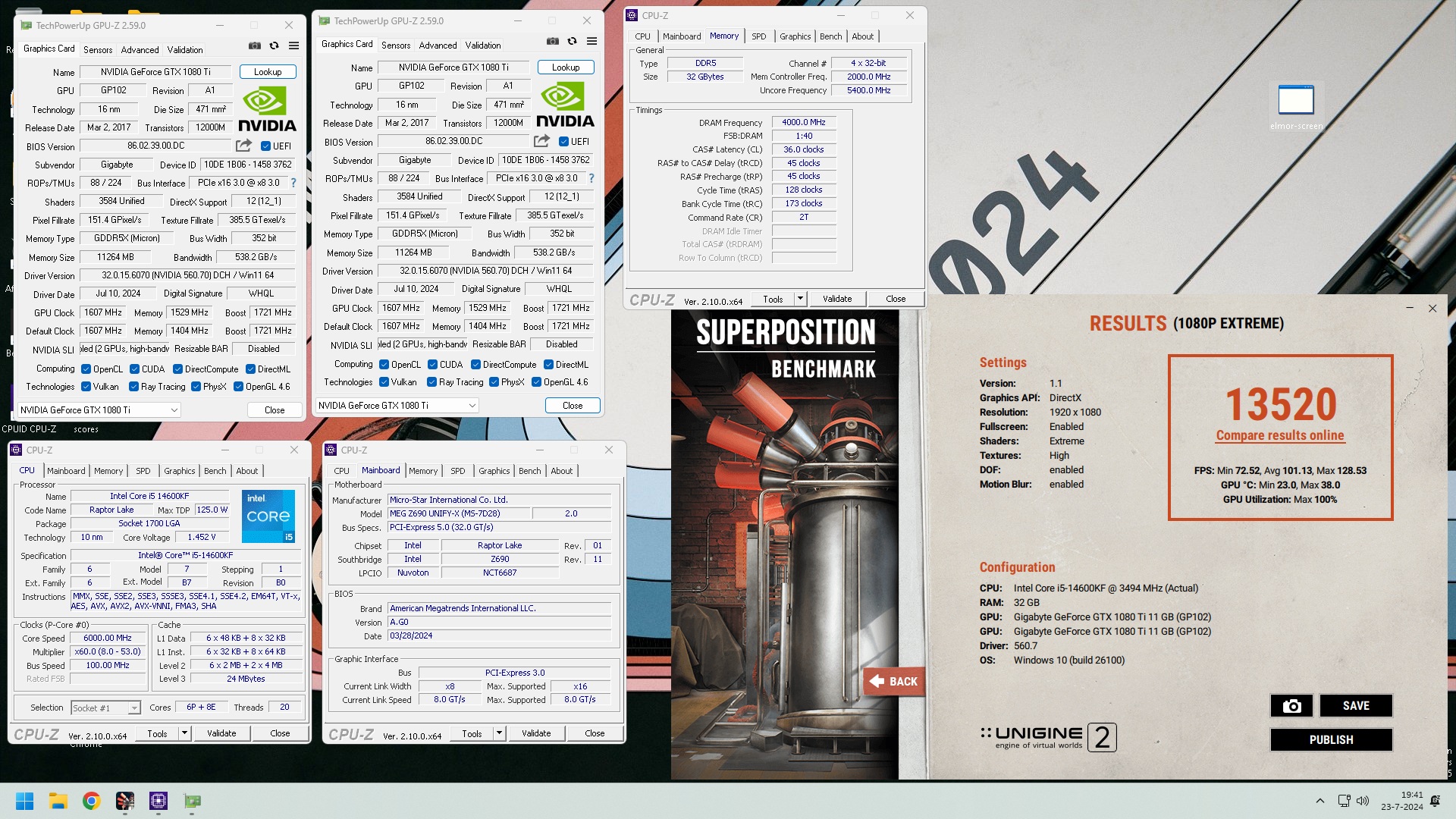Click refresh icon in right GPU-Z window
1456x819 pixels.
click(573, 41)
